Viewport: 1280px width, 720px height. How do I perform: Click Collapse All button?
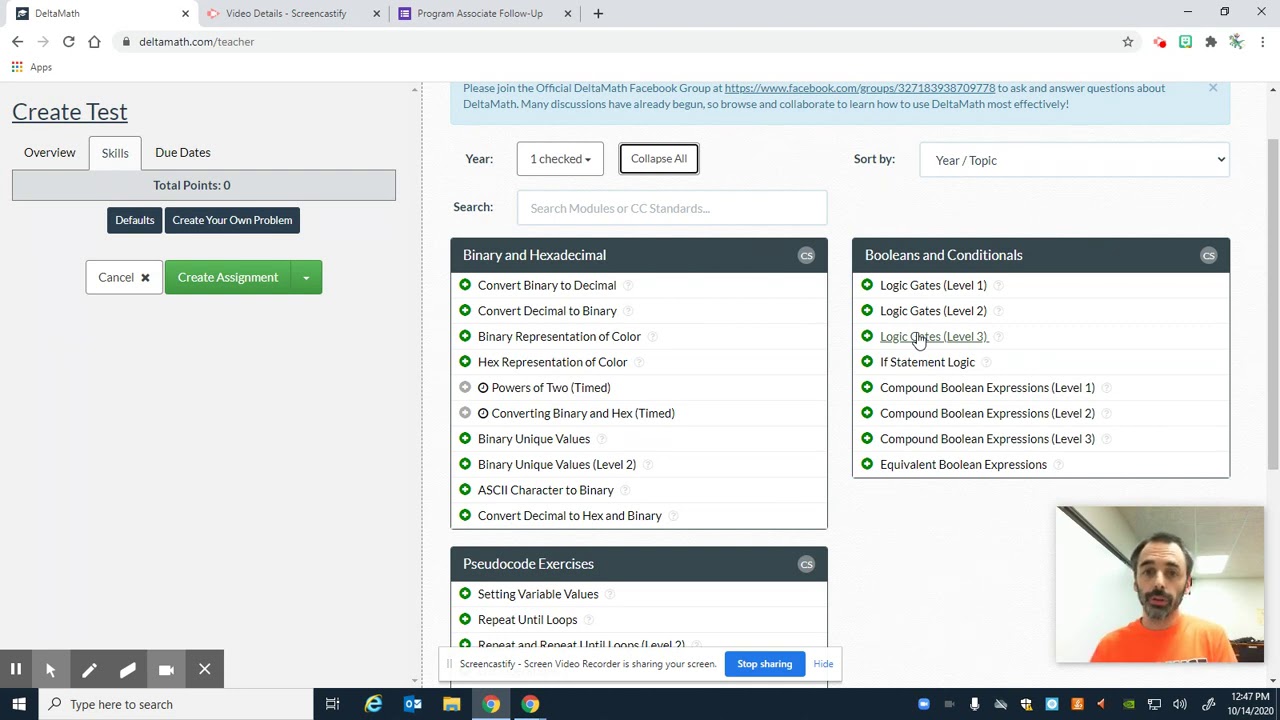[x=659, y=159]
